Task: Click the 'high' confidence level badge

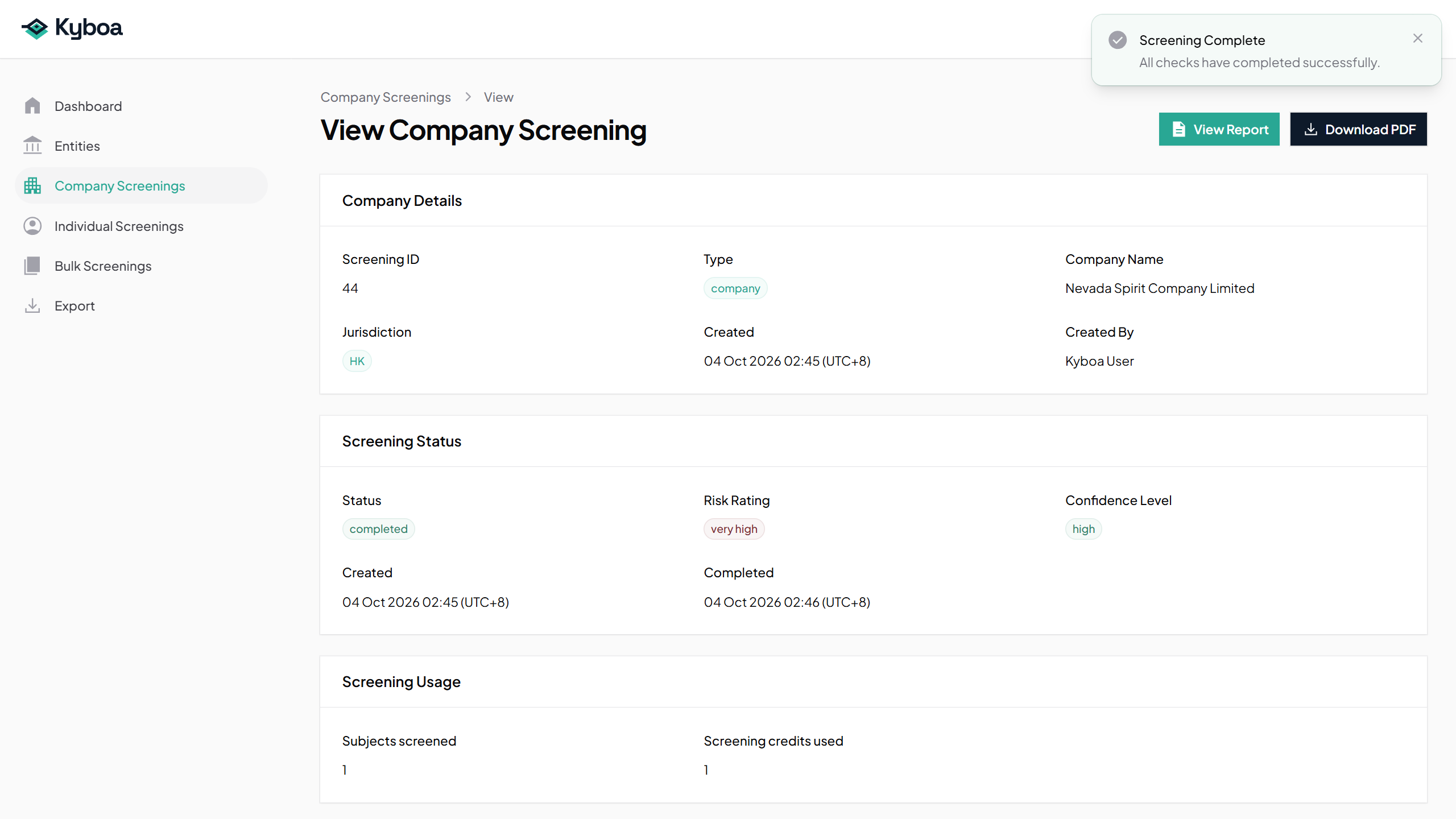Action: [x=1083, y=529]
